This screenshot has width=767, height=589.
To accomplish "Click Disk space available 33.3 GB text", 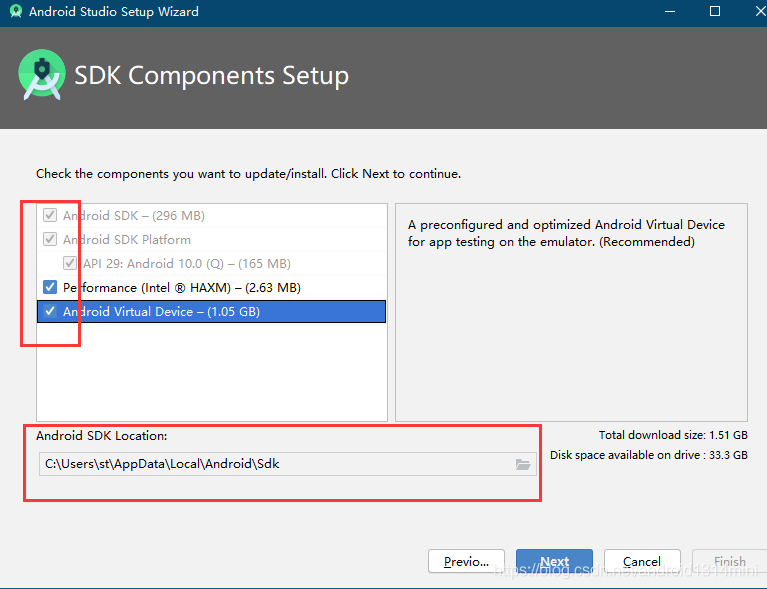I will pos(649,455).
